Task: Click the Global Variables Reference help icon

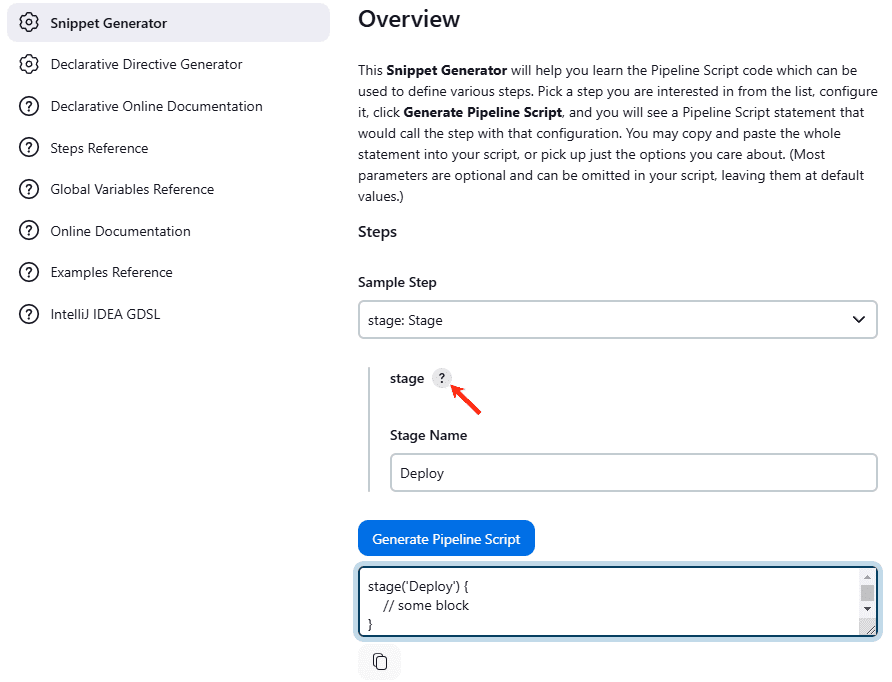Action: click(x=29, y=189)
